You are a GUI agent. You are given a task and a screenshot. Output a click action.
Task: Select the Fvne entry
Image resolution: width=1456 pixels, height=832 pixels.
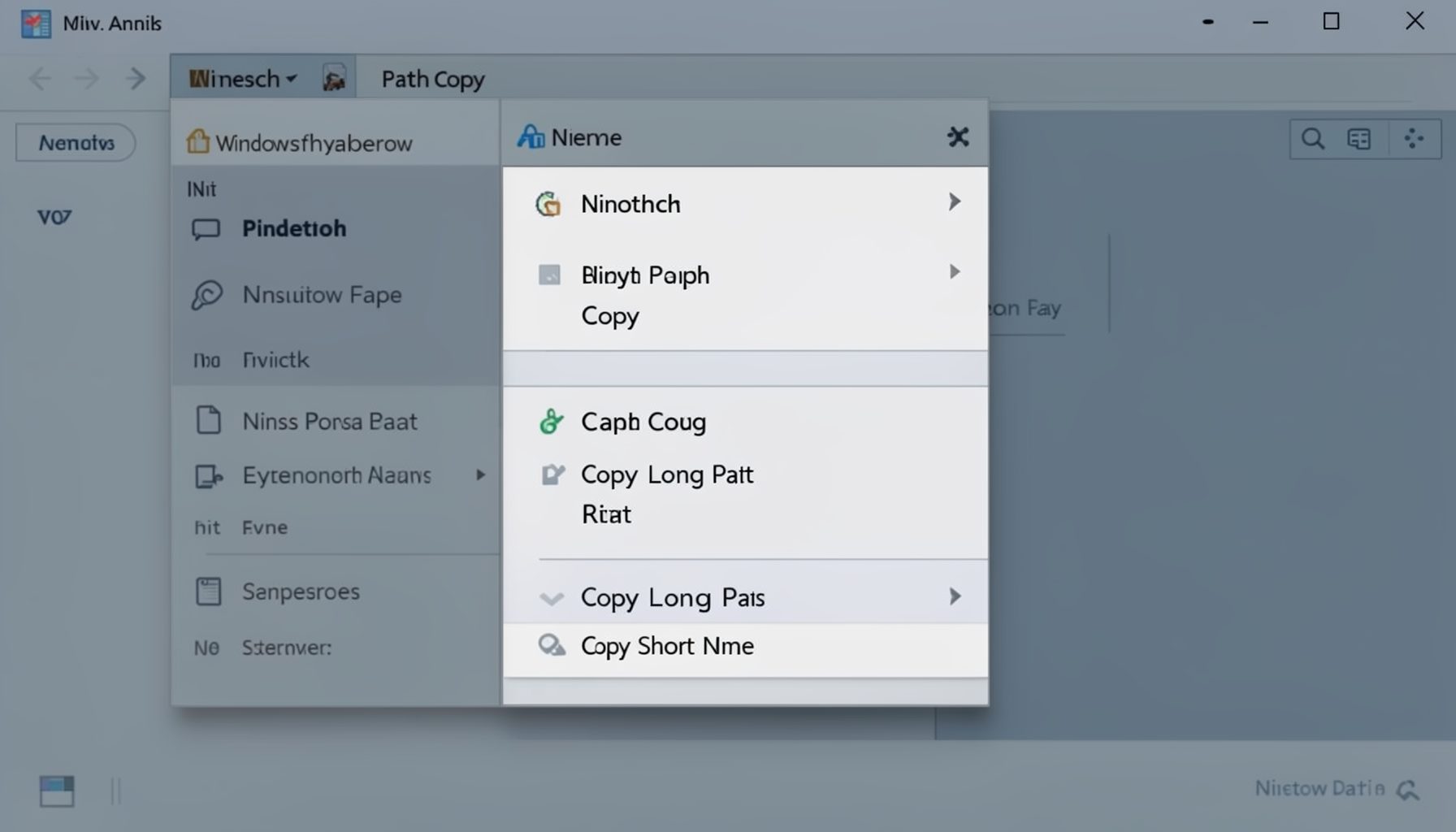336,527
